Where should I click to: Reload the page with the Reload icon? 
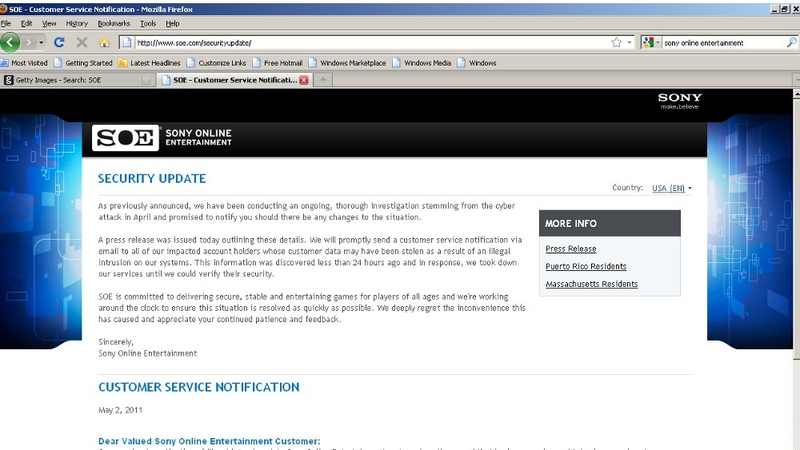click(x=59, y=42)
